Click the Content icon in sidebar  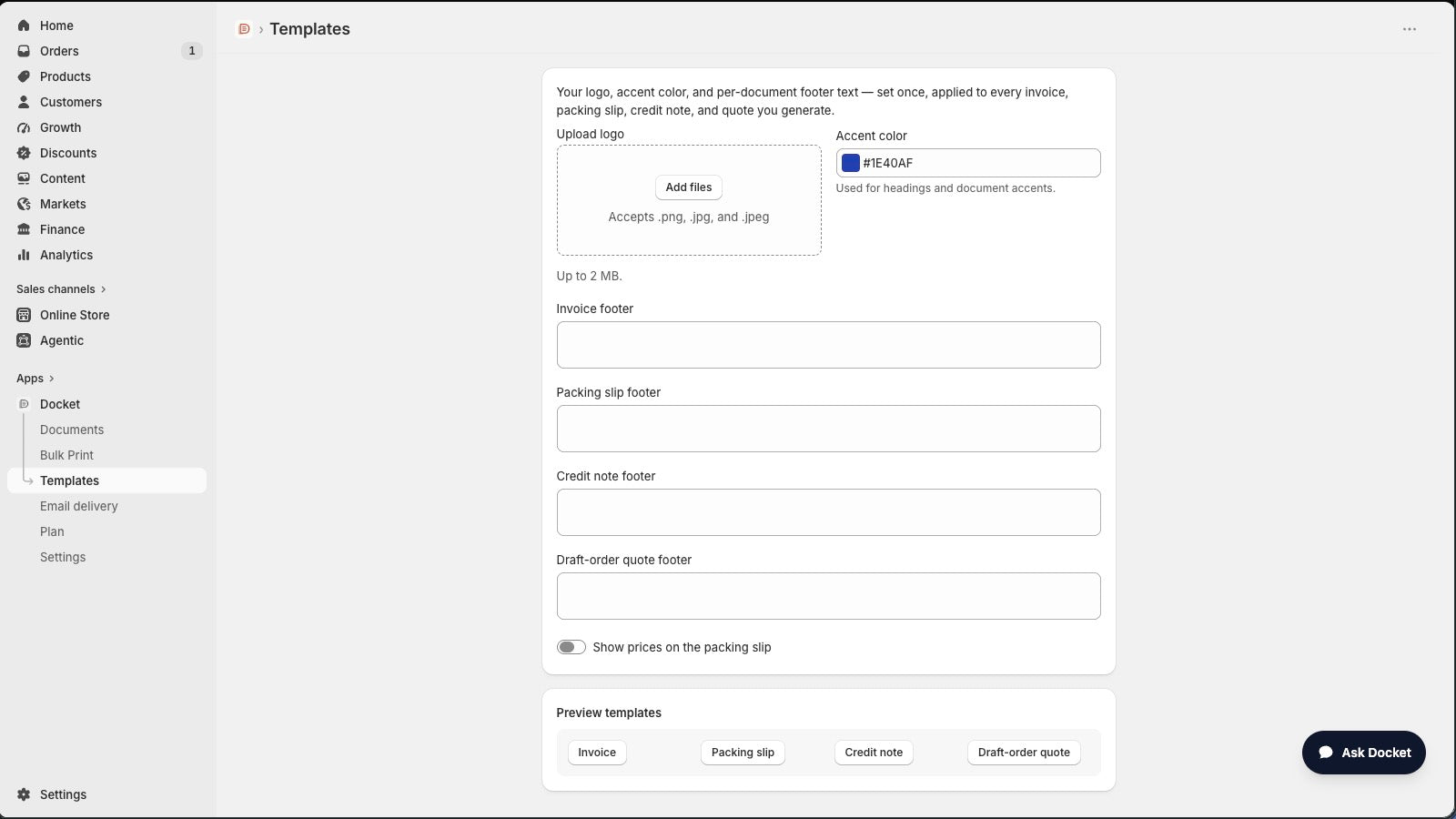coord(24,178)
